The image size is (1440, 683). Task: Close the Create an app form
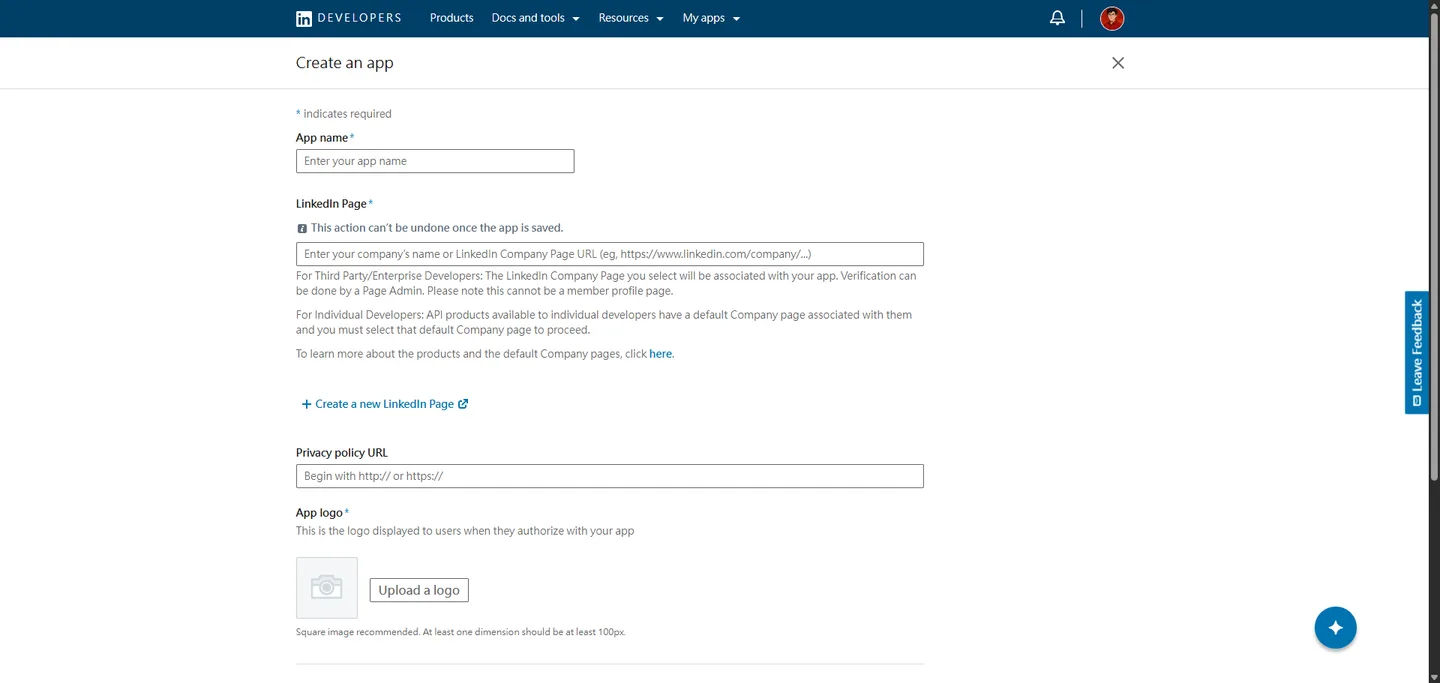[1118, 63]
